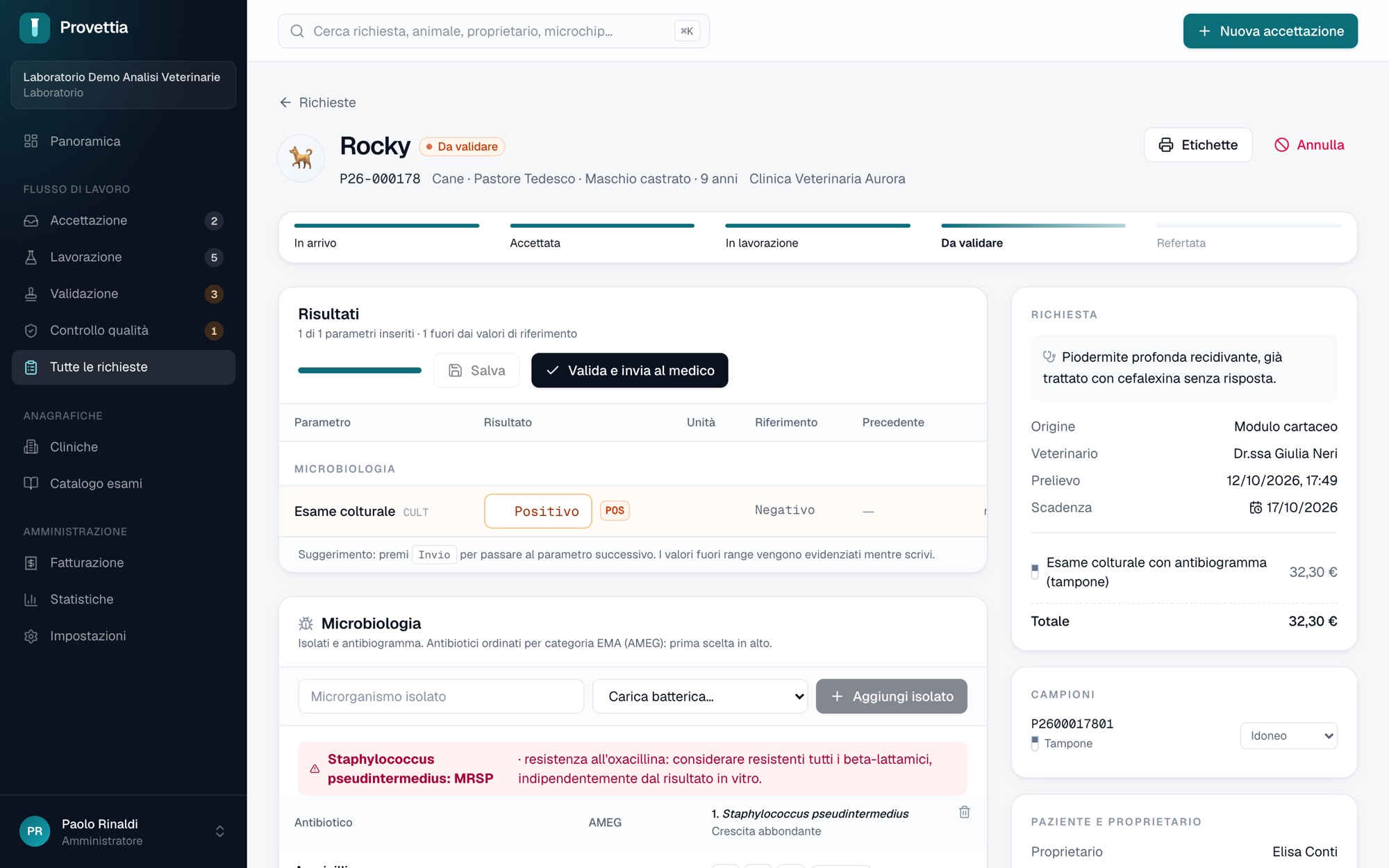Go to Tutte le richieste
The width and height of the screenshot is (1389, 868).
tap(124, 367)
